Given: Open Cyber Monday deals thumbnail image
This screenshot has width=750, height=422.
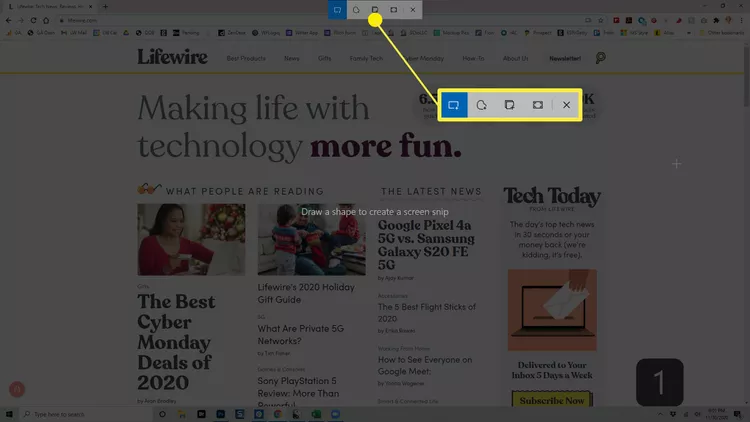Looking at the screenshot, I should (191, 239).
